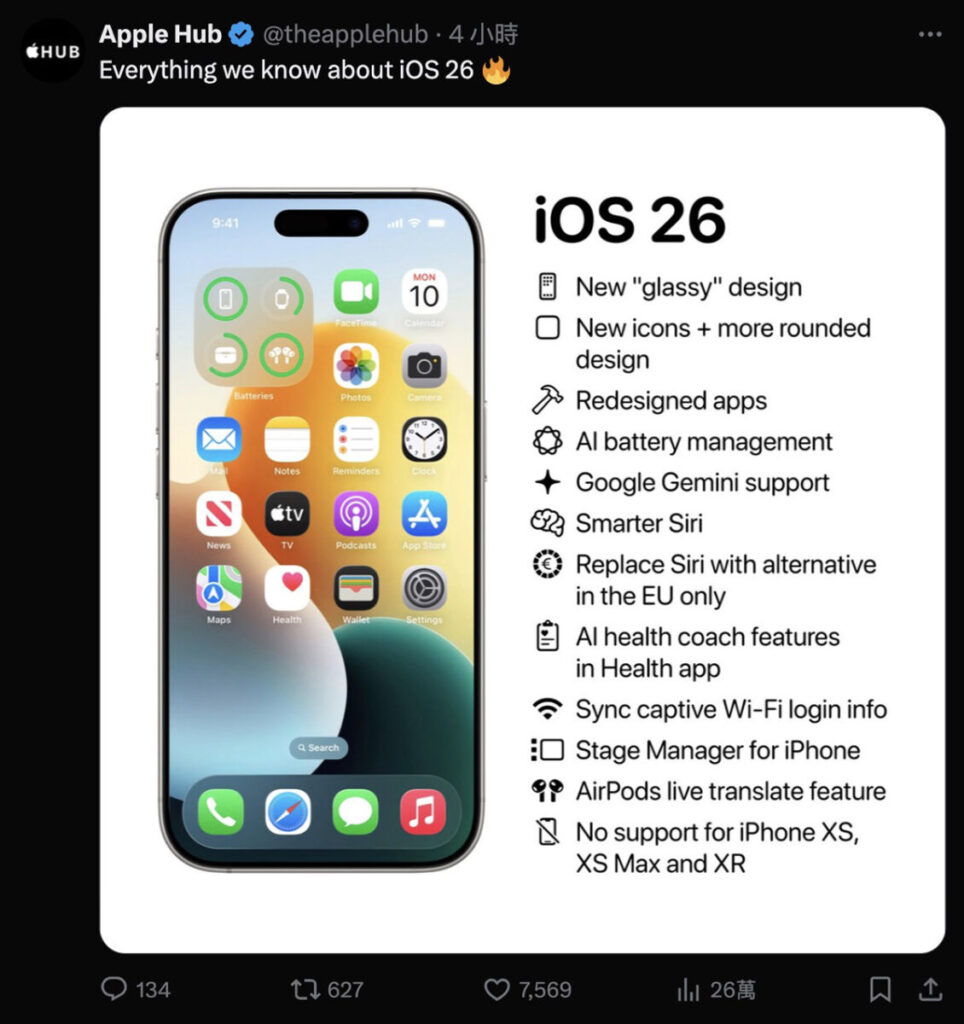This screenshot has height=1024, width=964.
Task: Click the Apple Hub display name
Action: point(161,34)
